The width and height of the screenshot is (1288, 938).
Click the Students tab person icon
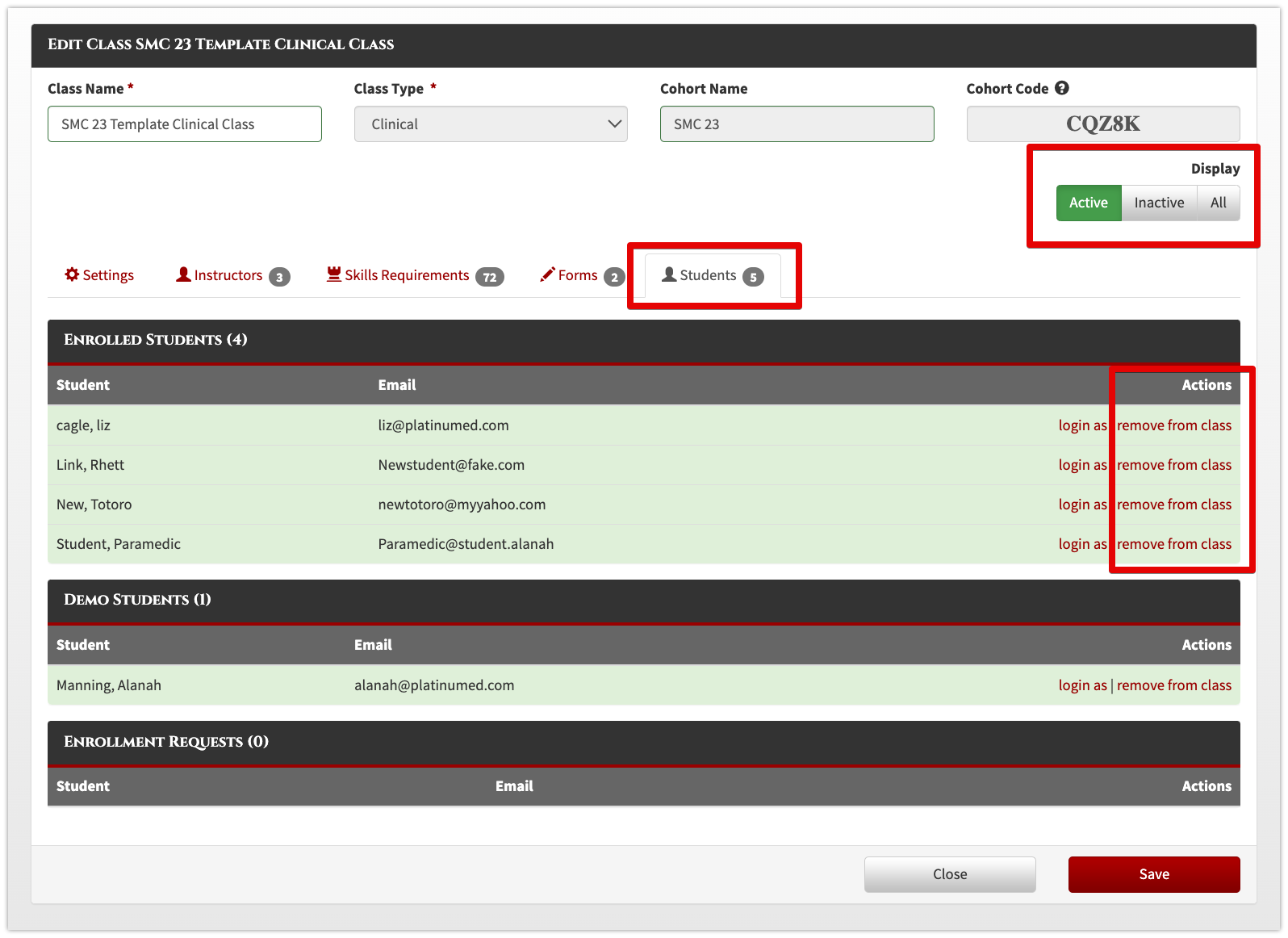(x=668, y=274)
